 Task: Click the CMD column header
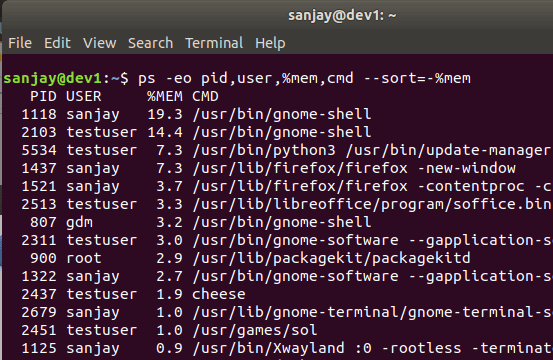(x=205, y=96)
